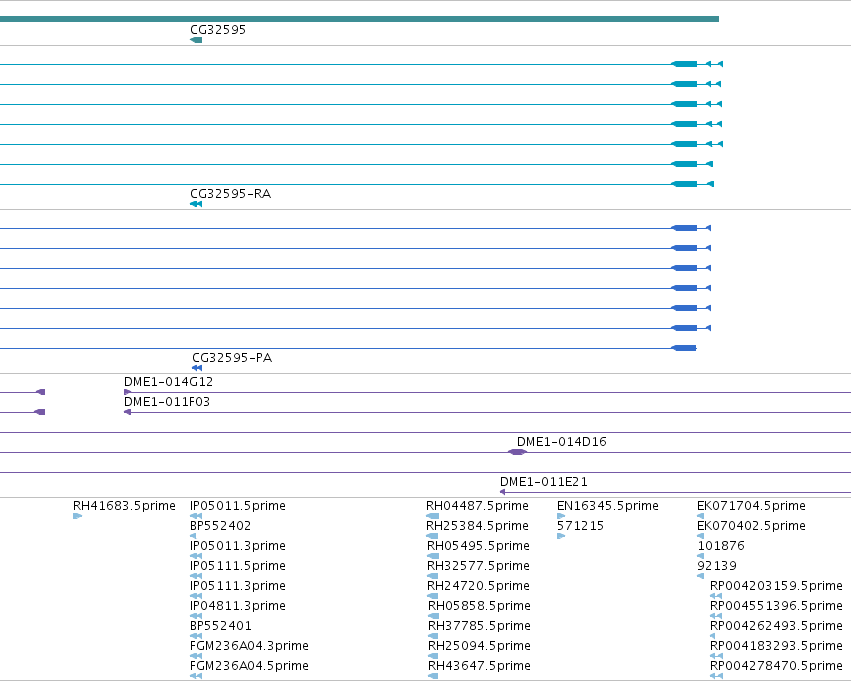Click the BP552402 label
Screen dimensions: 851x681
220,526
